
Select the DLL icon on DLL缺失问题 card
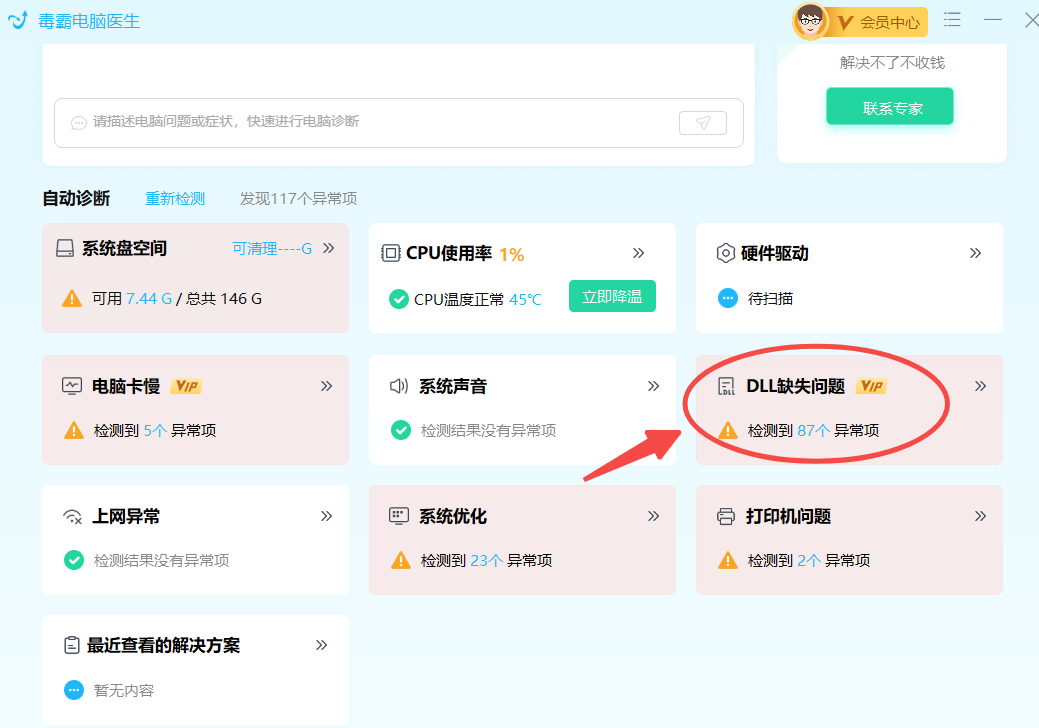[x=727, y=385]
